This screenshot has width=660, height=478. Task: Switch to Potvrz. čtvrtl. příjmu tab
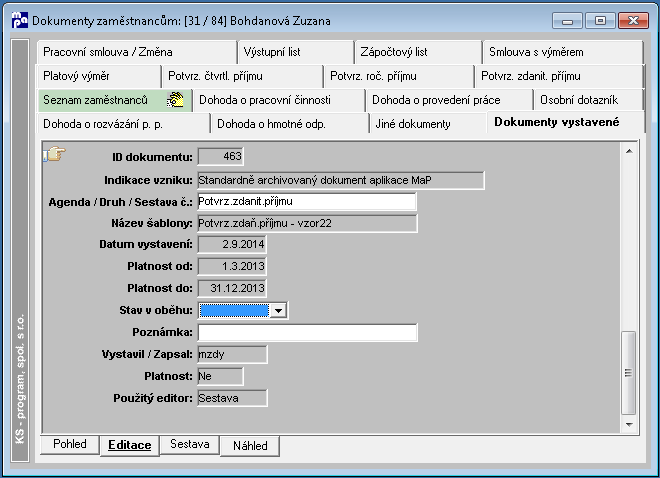point(242,76)
